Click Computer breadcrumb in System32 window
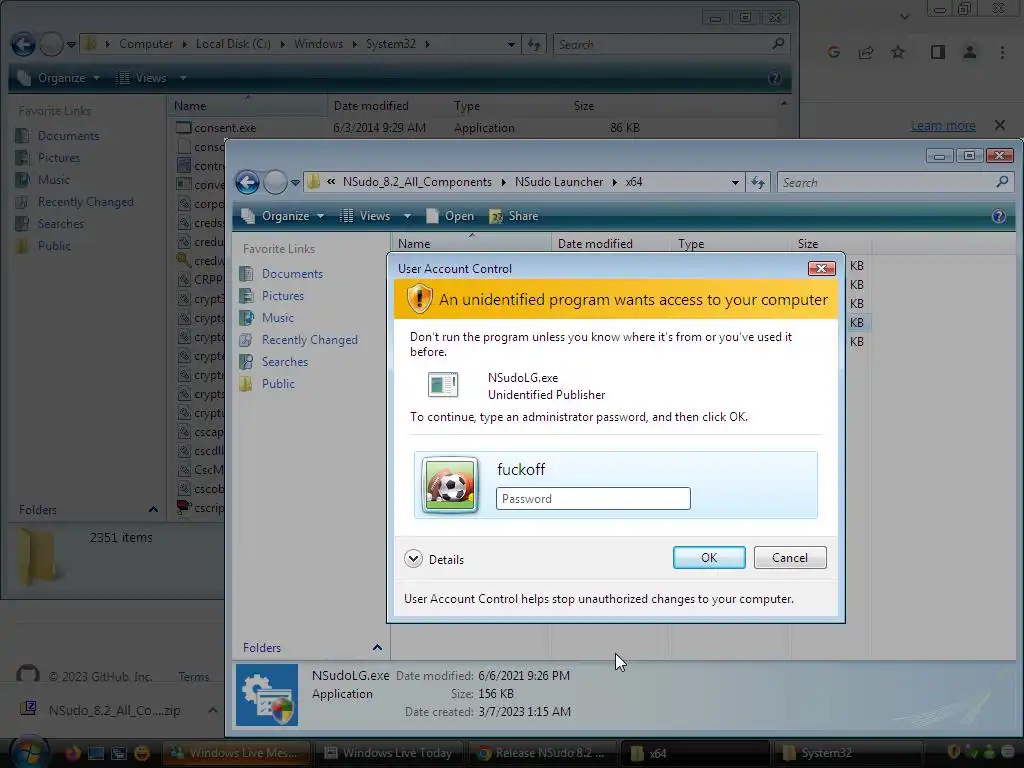The width and height of the screenshot is (1024, 768). [146, 44]
